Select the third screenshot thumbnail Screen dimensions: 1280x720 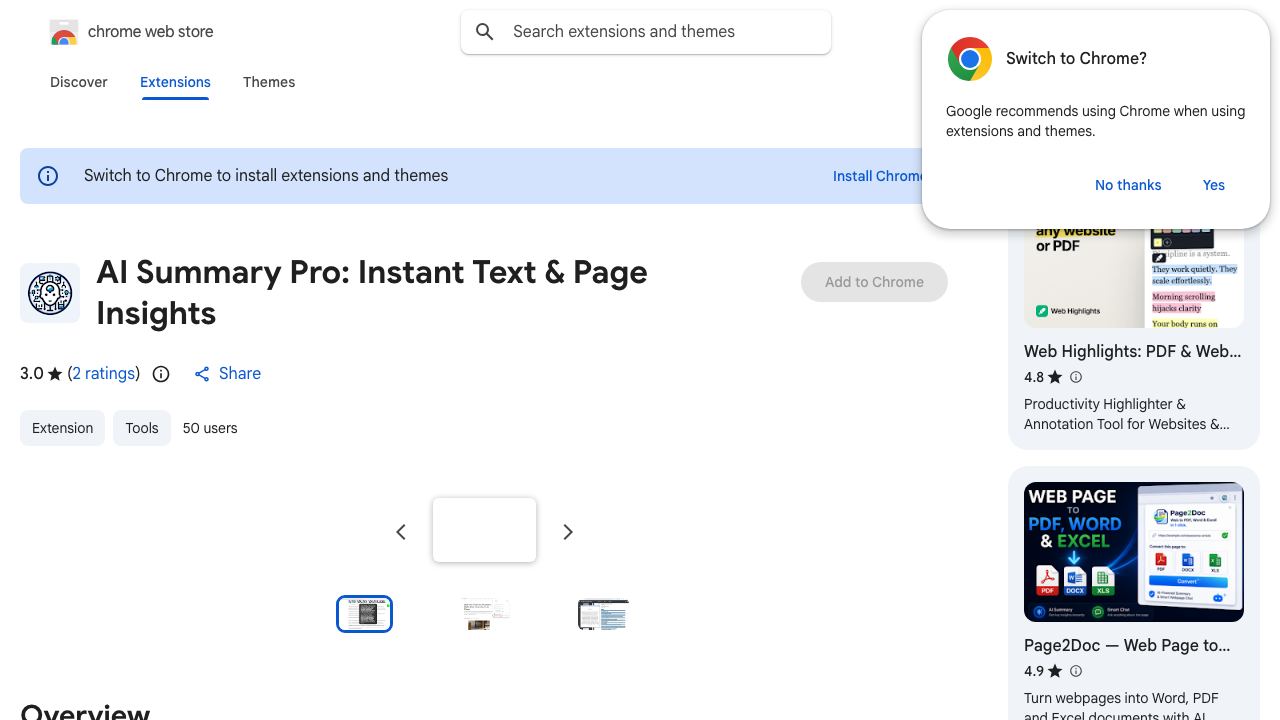click(x=604, y=614)
